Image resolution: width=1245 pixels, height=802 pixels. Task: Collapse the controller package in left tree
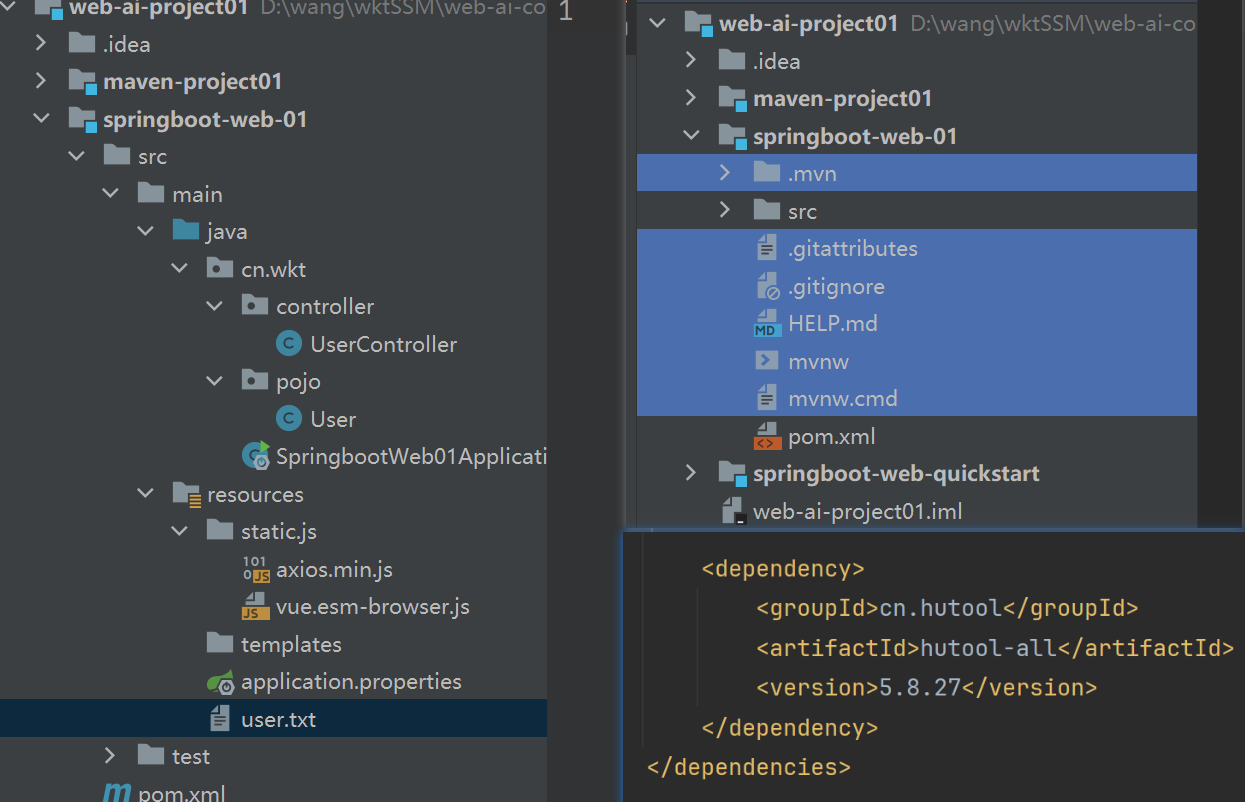pyautogui.click(x=214, y=307)
